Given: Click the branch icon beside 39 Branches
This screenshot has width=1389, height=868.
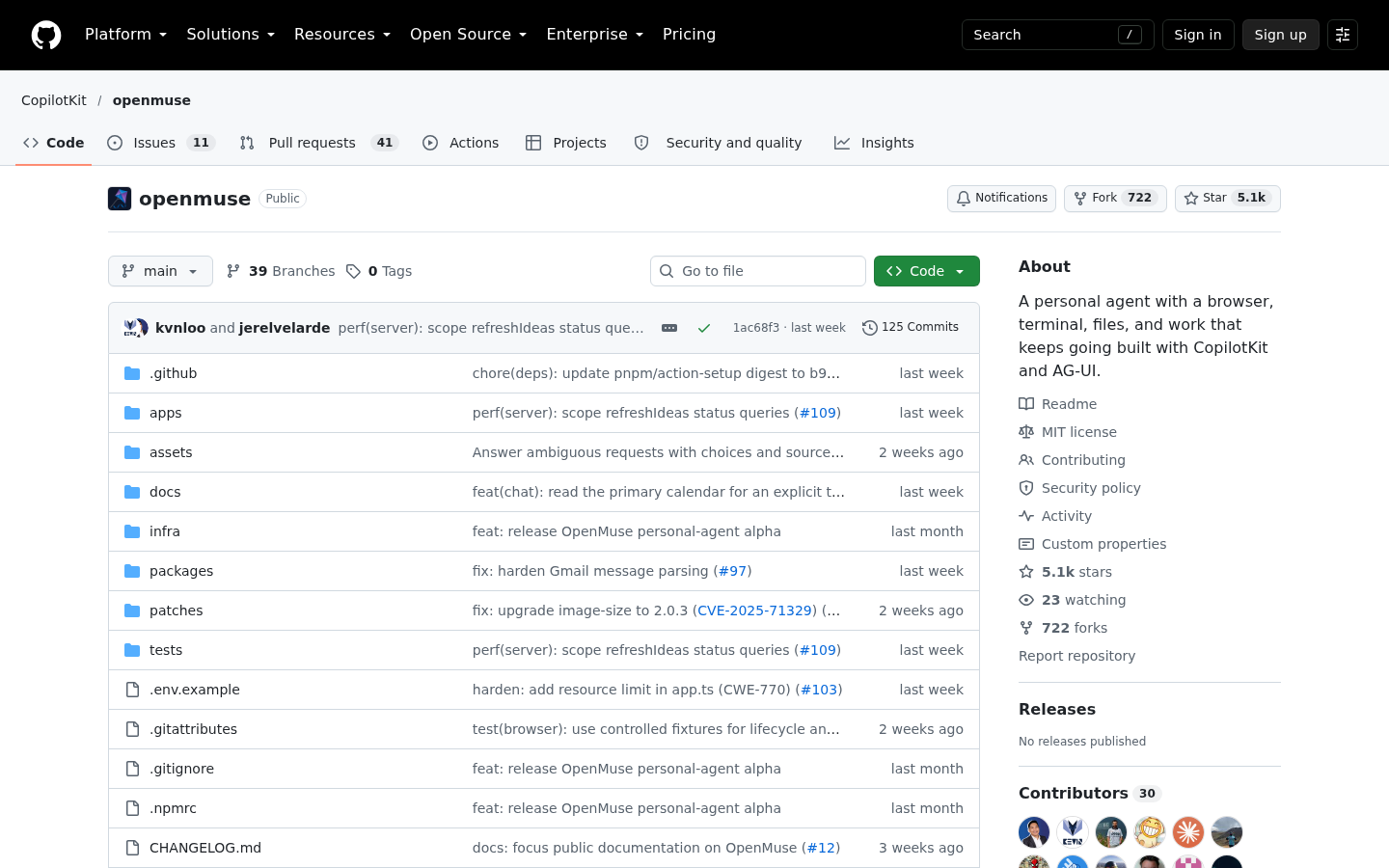Looking at the screenshot, I should (x=233, y=271).
